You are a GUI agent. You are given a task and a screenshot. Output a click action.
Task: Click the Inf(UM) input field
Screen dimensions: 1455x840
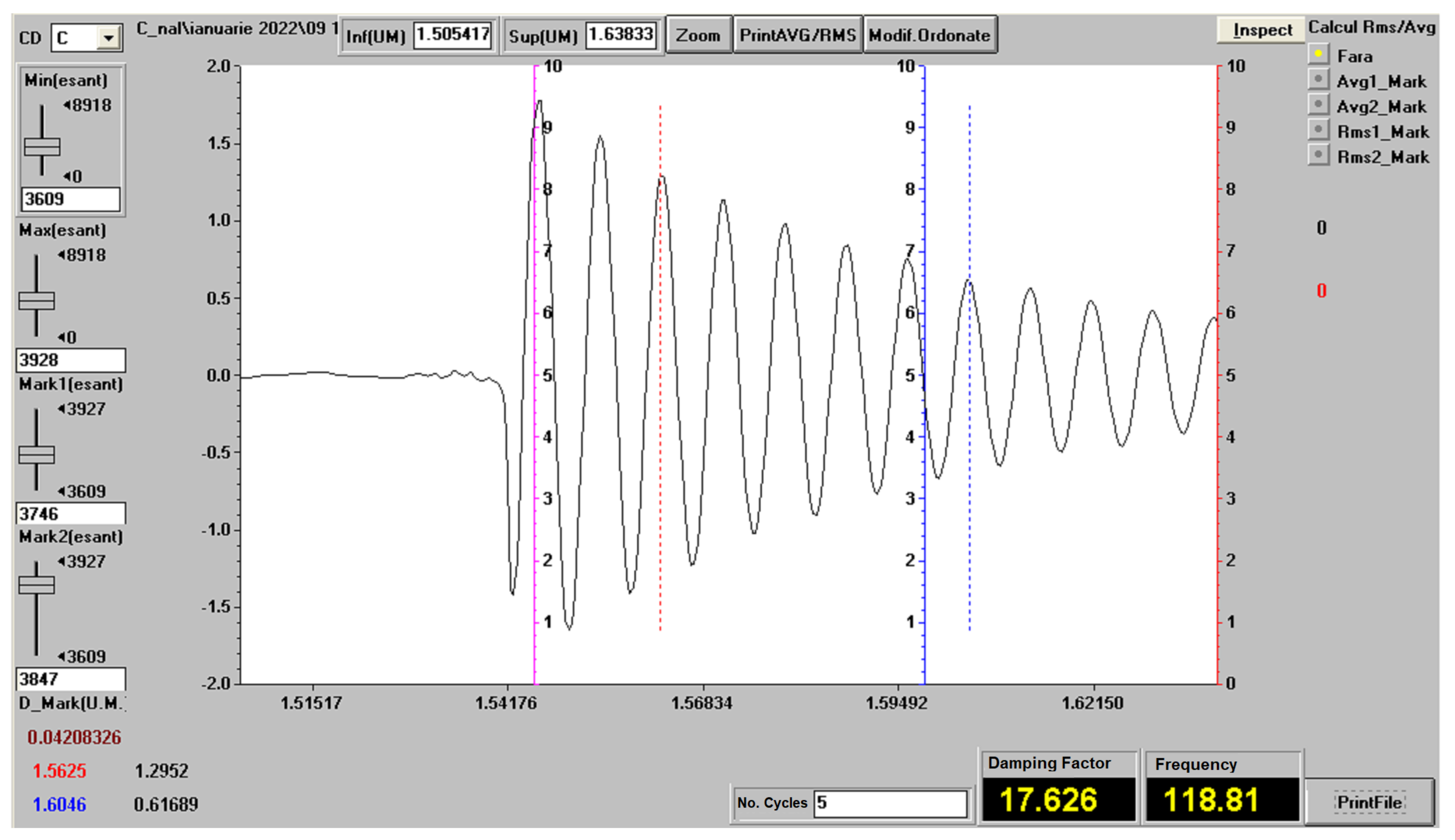[452, 35]
